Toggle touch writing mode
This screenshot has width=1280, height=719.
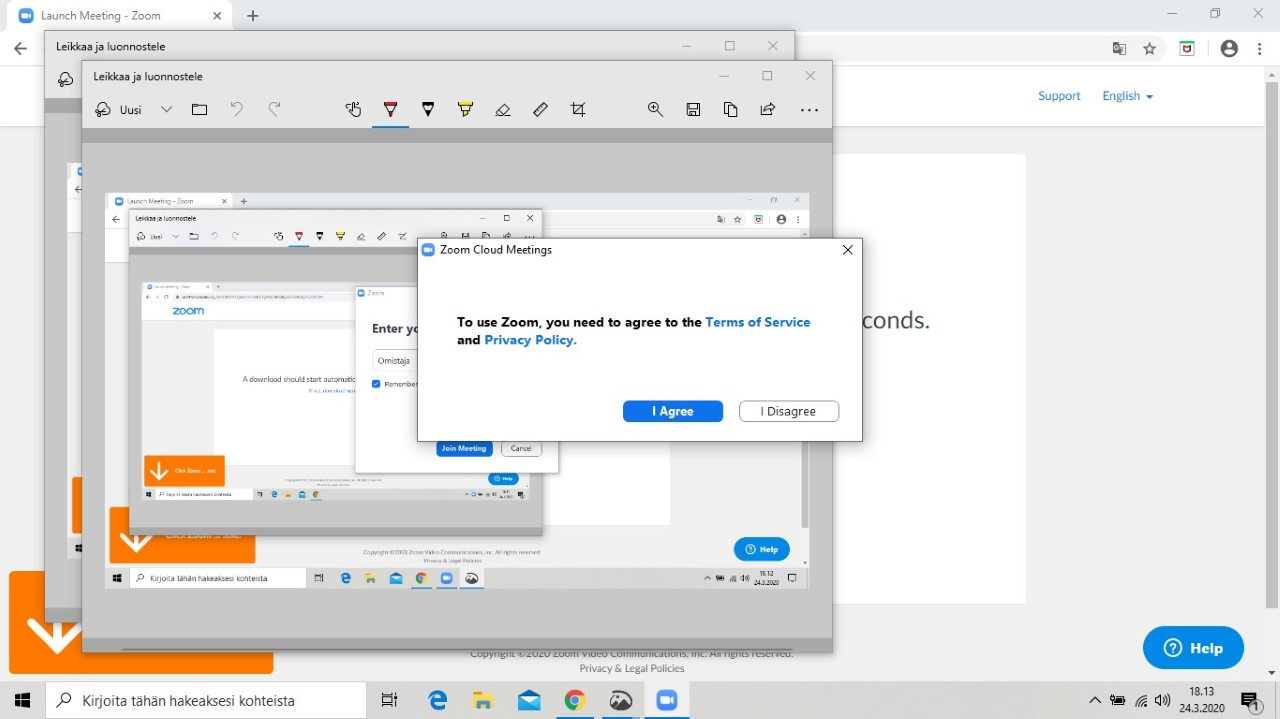pyautogui.click(x=353, y=110)
